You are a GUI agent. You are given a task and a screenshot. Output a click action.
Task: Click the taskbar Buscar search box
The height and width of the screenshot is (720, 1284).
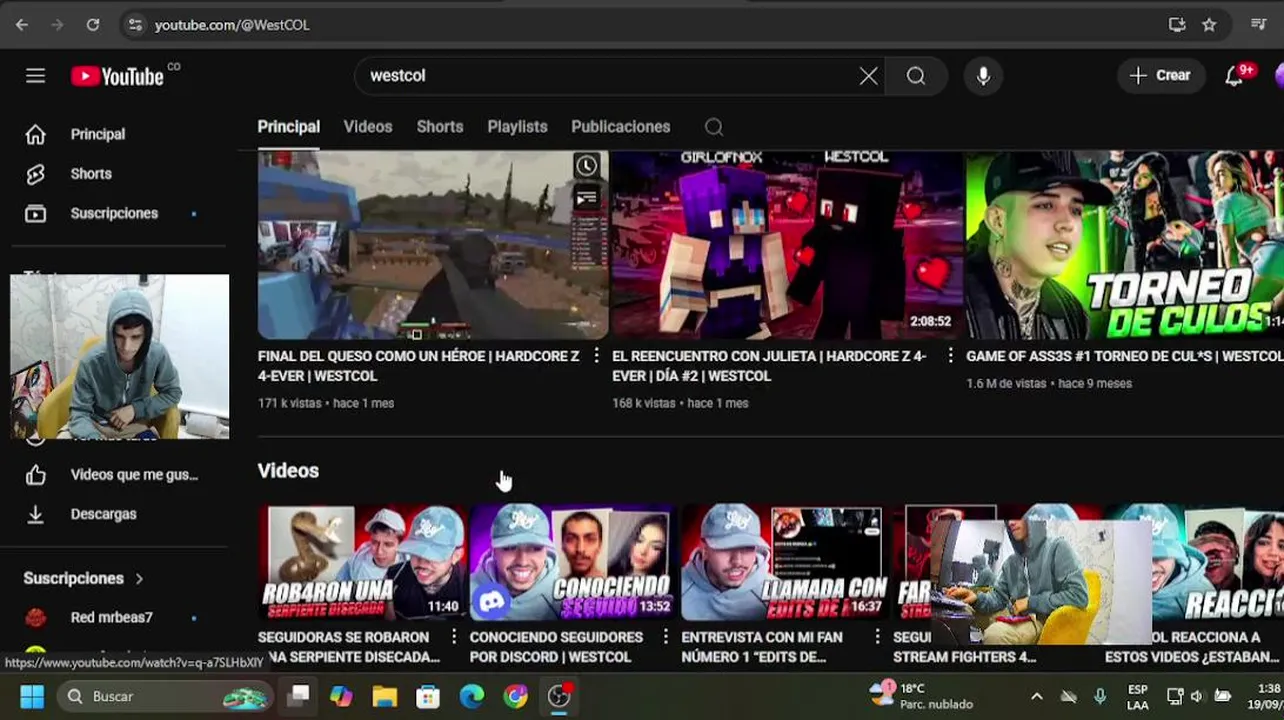(165, 696)
